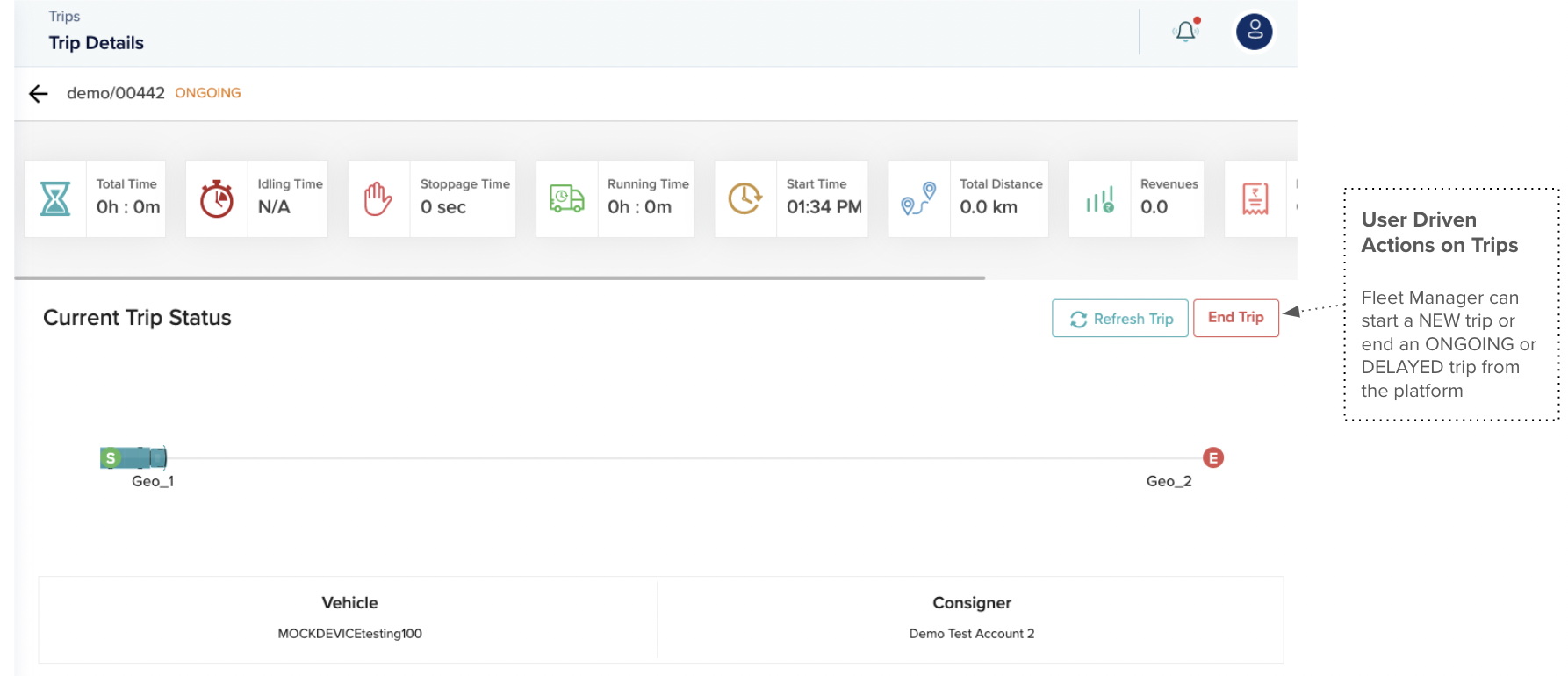
Task: Click the back arrow next to demo/00442
Action: tap(38, 94)
